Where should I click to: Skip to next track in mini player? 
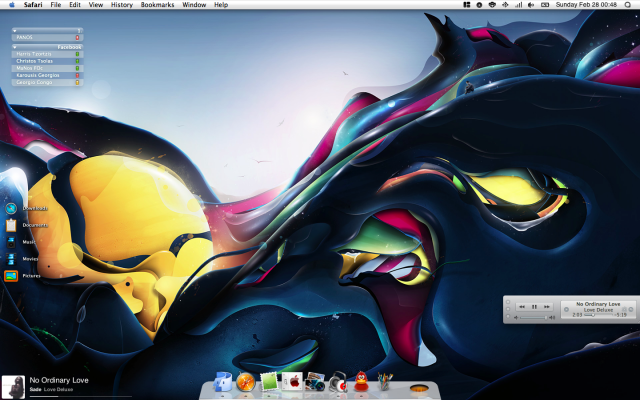[x=547, y=307]
